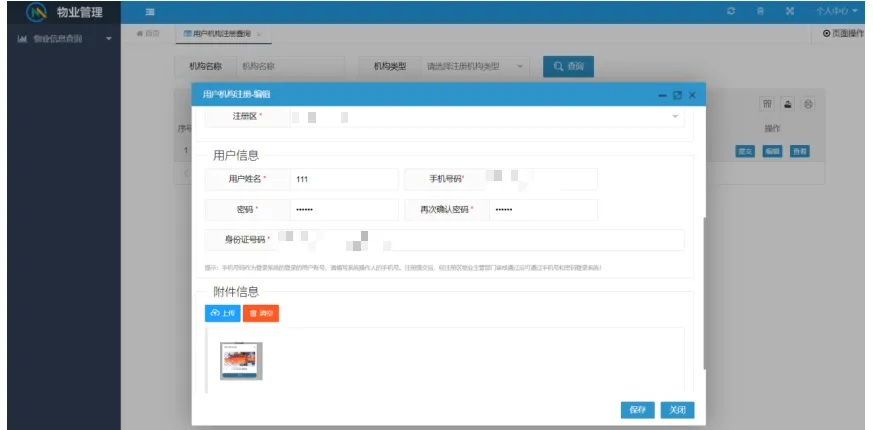
Task: Click the 保存 save button
Action: click(x=637, y=410)
